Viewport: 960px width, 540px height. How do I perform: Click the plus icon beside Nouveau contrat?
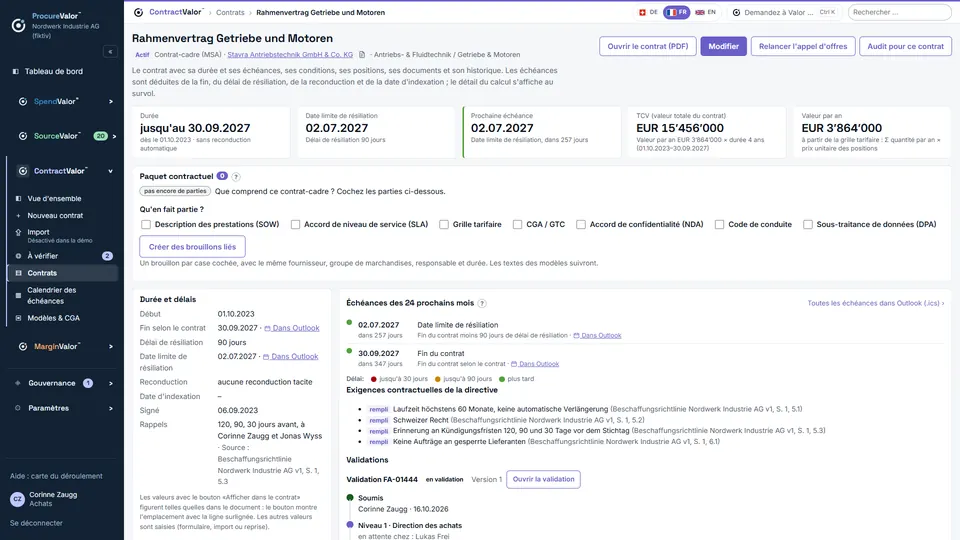pos(18,216)
